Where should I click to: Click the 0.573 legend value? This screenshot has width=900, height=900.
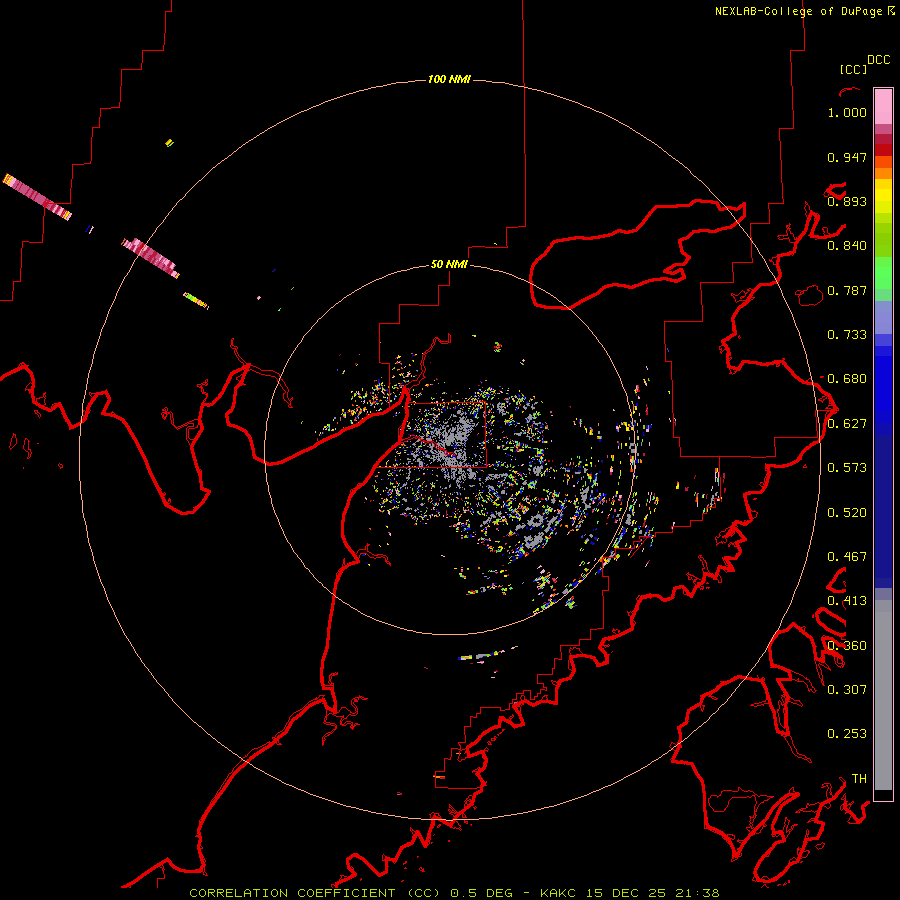click(847, 468)
